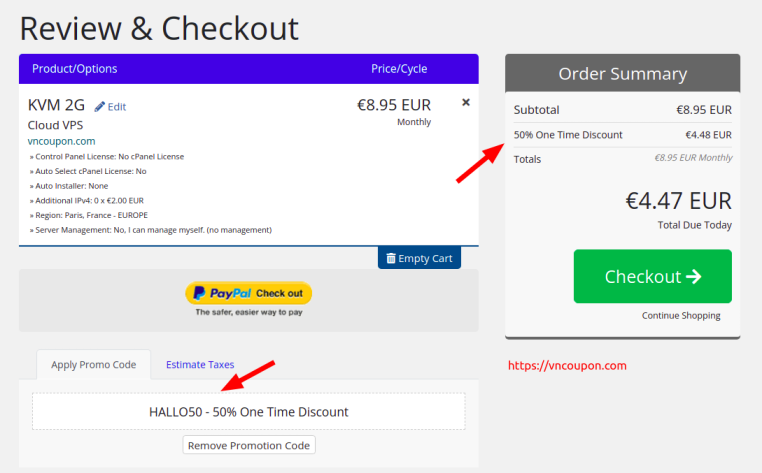Click the pencil Edit icon beside KVM 2G
The height and width of the screenshot is (473, 762).
coord(100,106)
